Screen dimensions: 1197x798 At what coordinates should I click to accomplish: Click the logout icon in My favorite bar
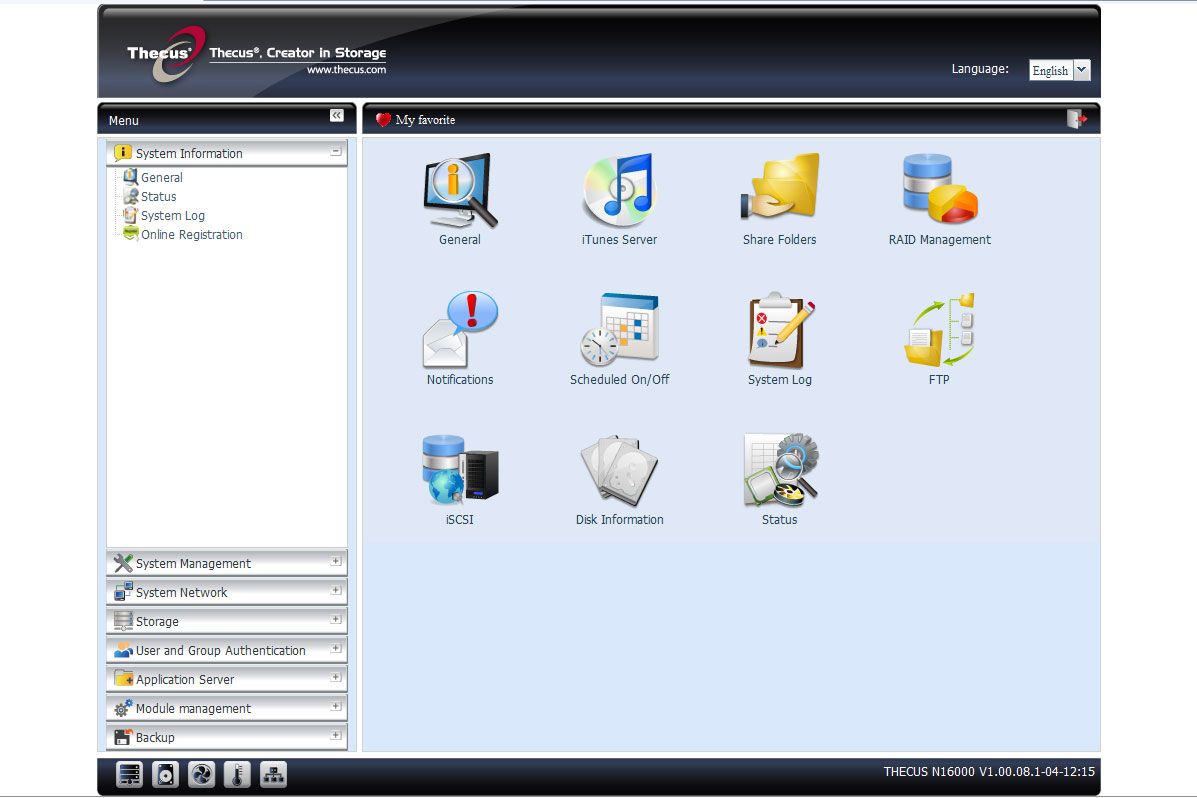point(1076,119)
